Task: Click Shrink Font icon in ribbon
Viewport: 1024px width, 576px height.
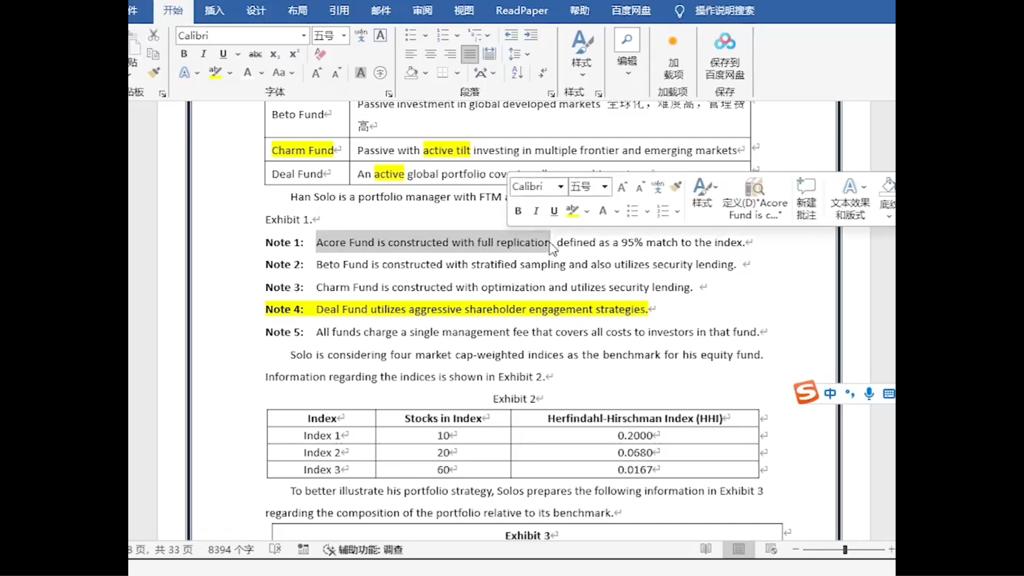Action: (x=336, y=73)
